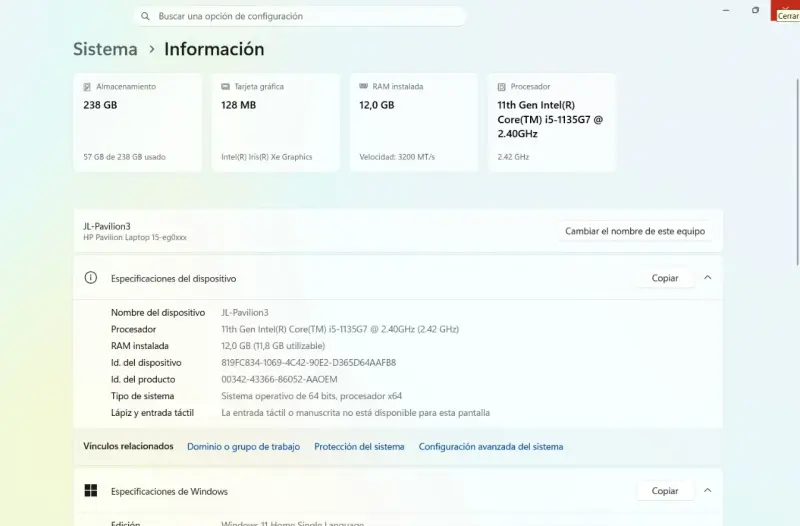Click the Tipo de sistema label

pos(142,396)
